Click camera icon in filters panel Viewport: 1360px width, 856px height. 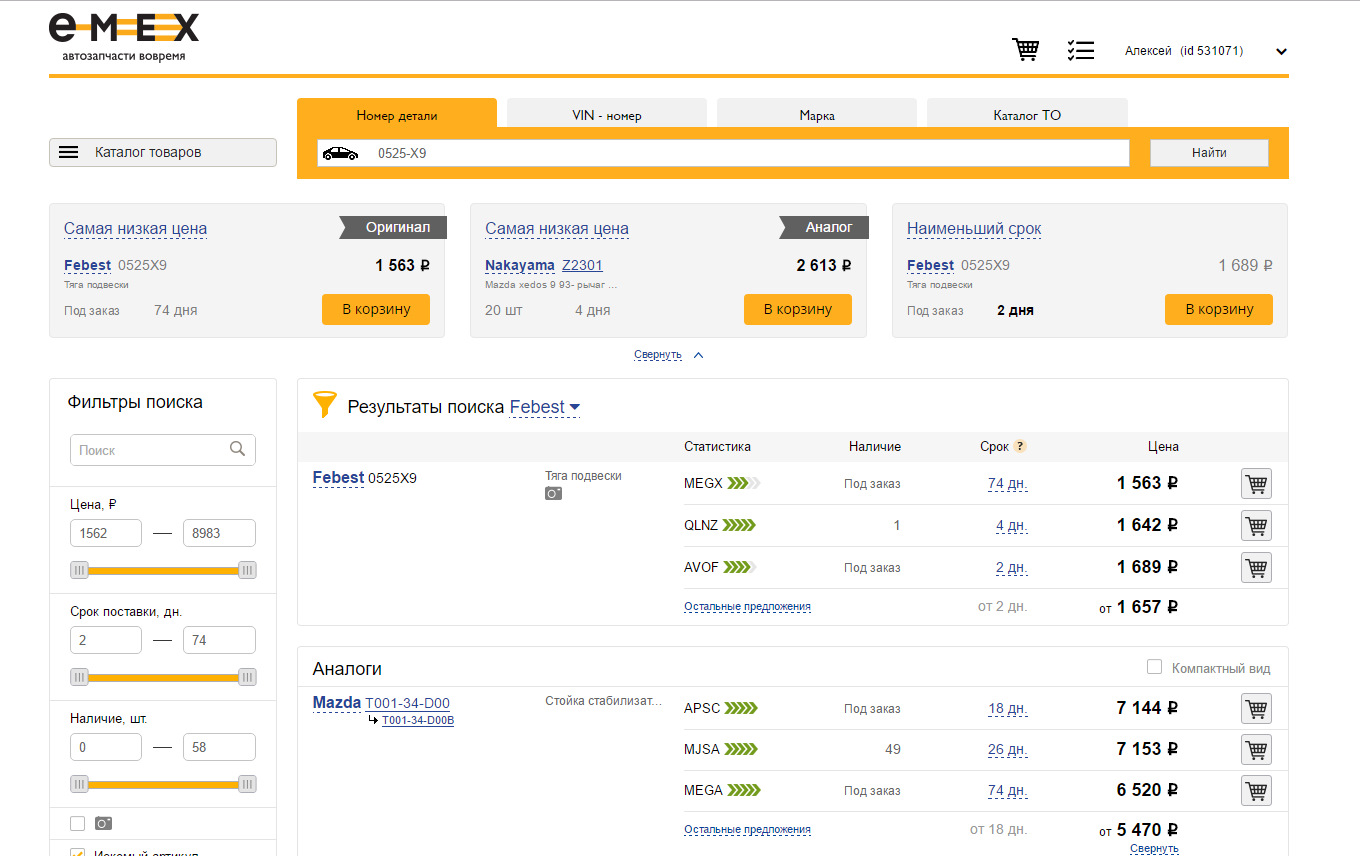tap(103, 823)
